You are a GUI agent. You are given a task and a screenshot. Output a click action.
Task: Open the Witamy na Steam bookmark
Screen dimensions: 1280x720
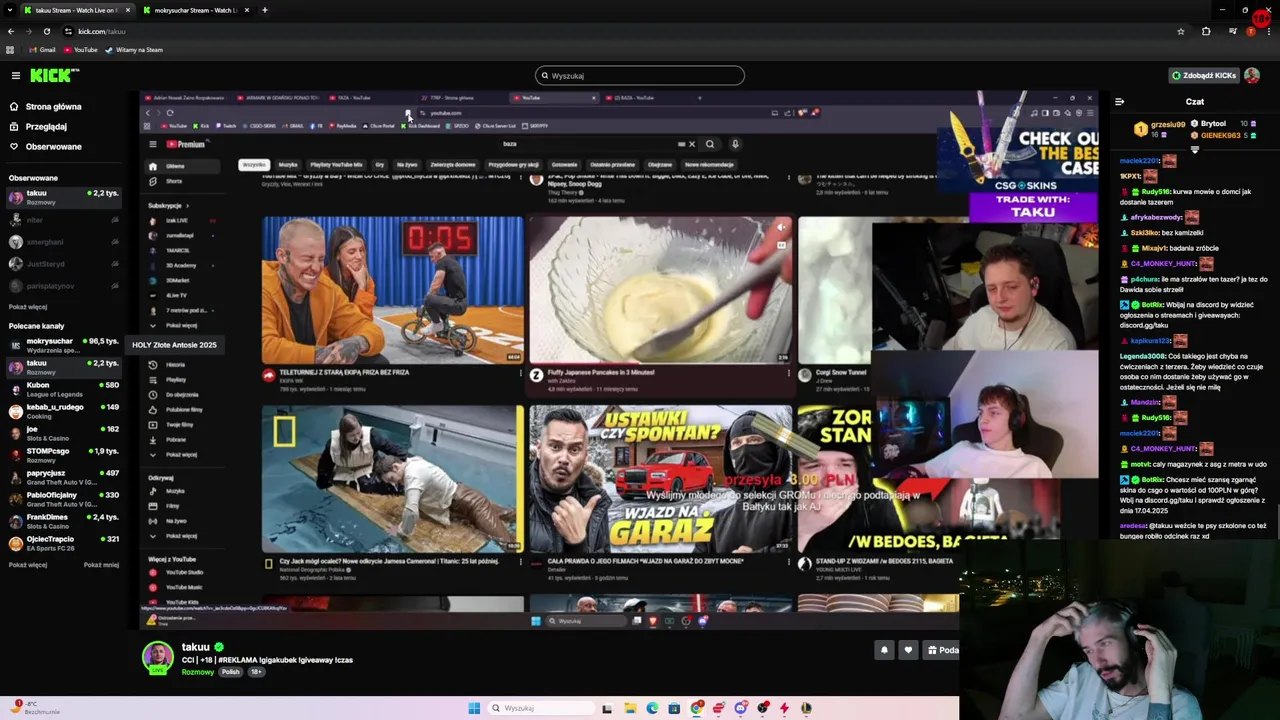click(135, 50)
